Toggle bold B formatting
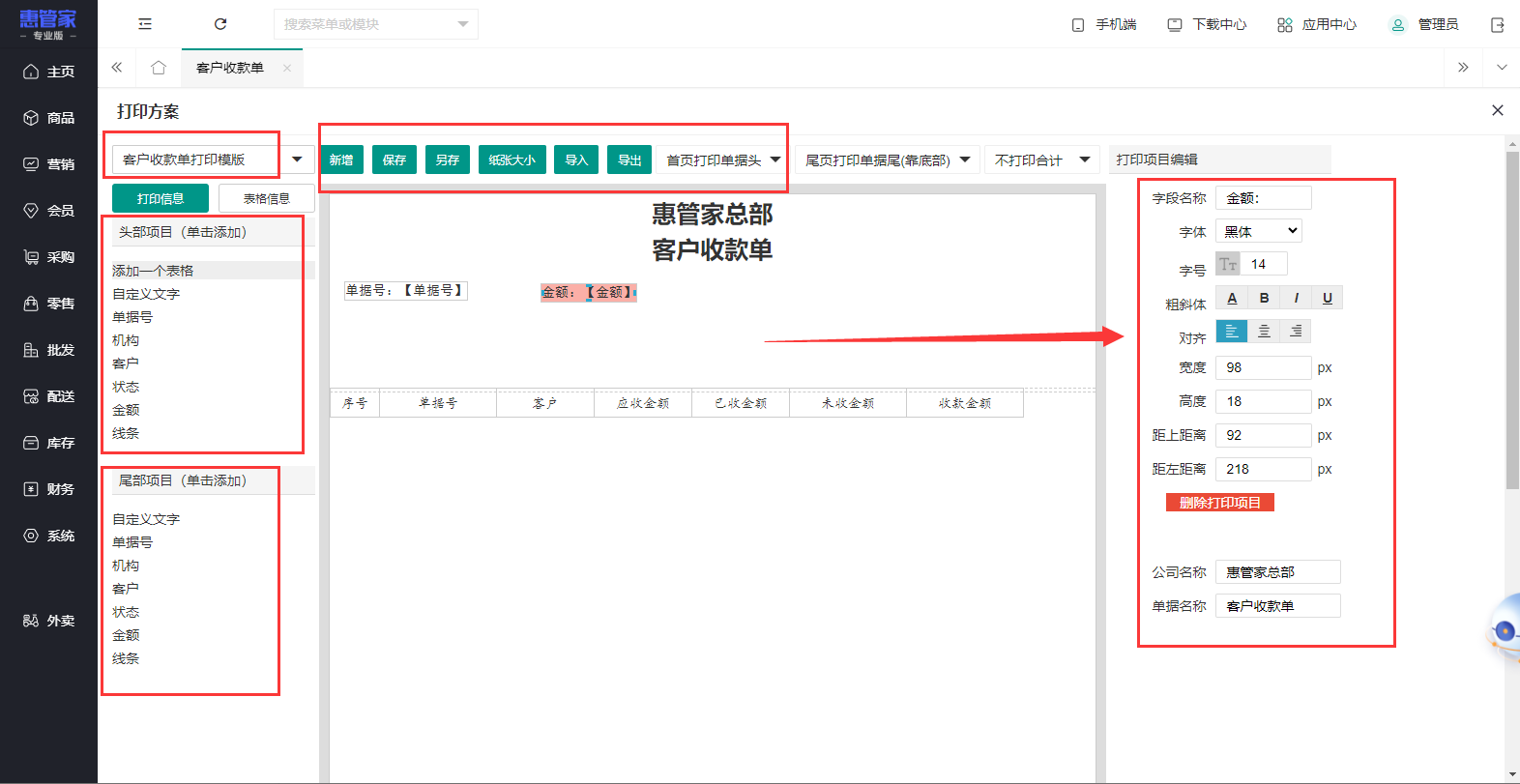 1264,298
